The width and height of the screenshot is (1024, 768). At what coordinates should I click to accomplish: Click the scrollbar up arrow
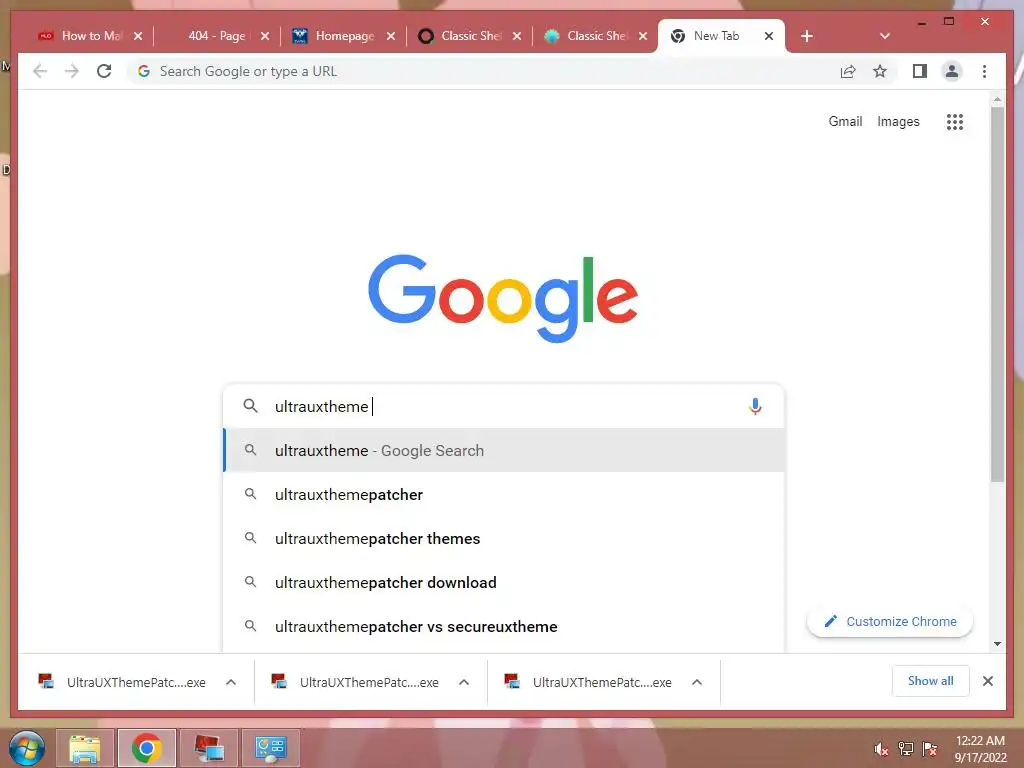(x=997, y=100)
